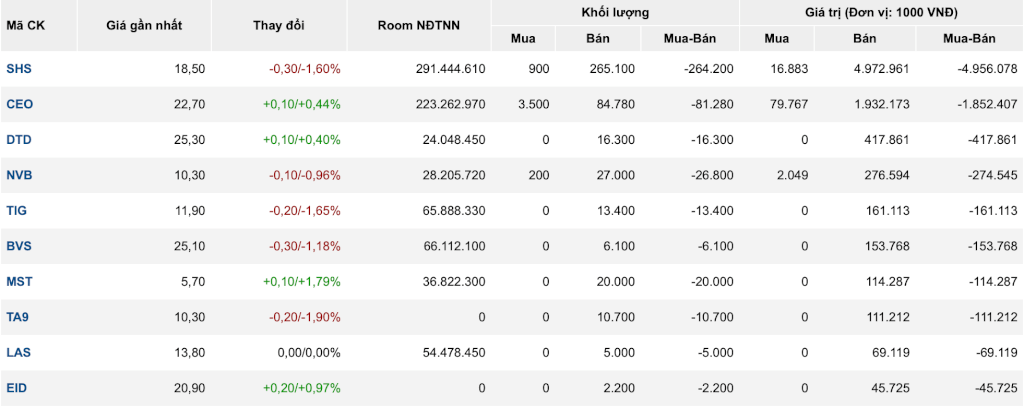This screenshot has width=1024, height=408.
Task: Click EID sell volume 2.200
Action: 620,388
